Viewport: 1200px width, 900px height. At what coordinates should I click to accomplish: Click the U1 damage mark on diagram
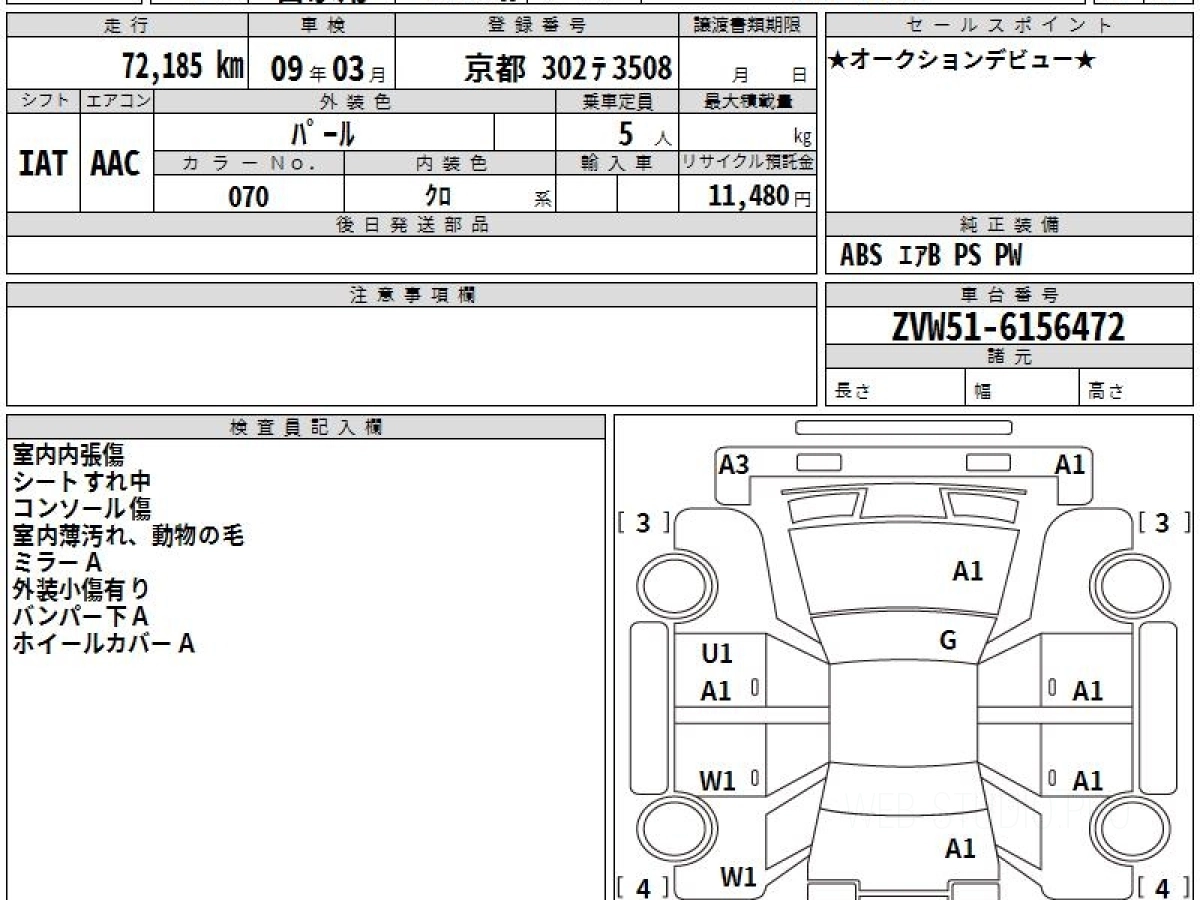pos(717,654)
